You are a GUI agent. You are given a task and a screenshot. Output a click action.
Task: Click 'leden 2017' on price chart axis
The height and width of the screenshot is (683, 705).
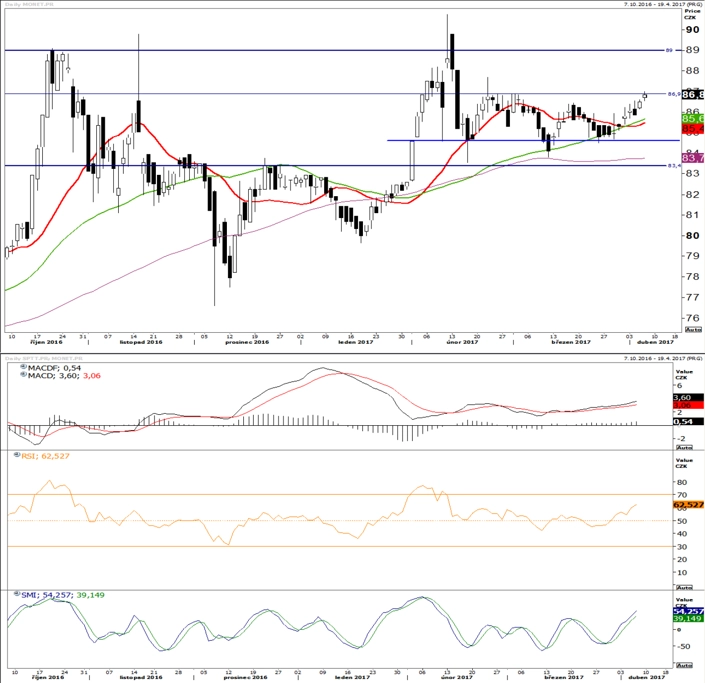tap(356, 342)
